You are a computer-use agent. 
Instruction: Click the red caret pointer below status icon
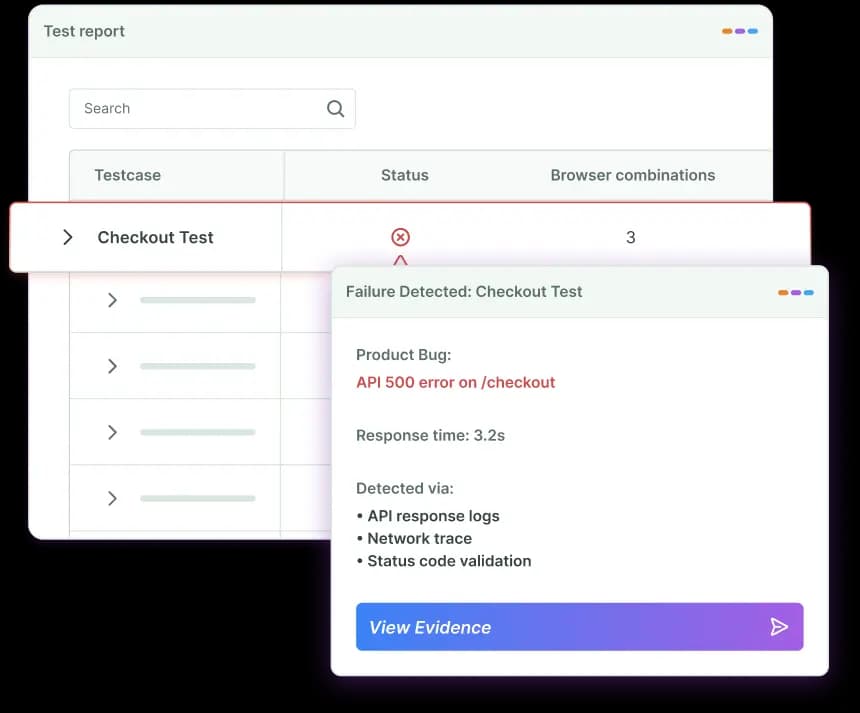pos(400,260)
